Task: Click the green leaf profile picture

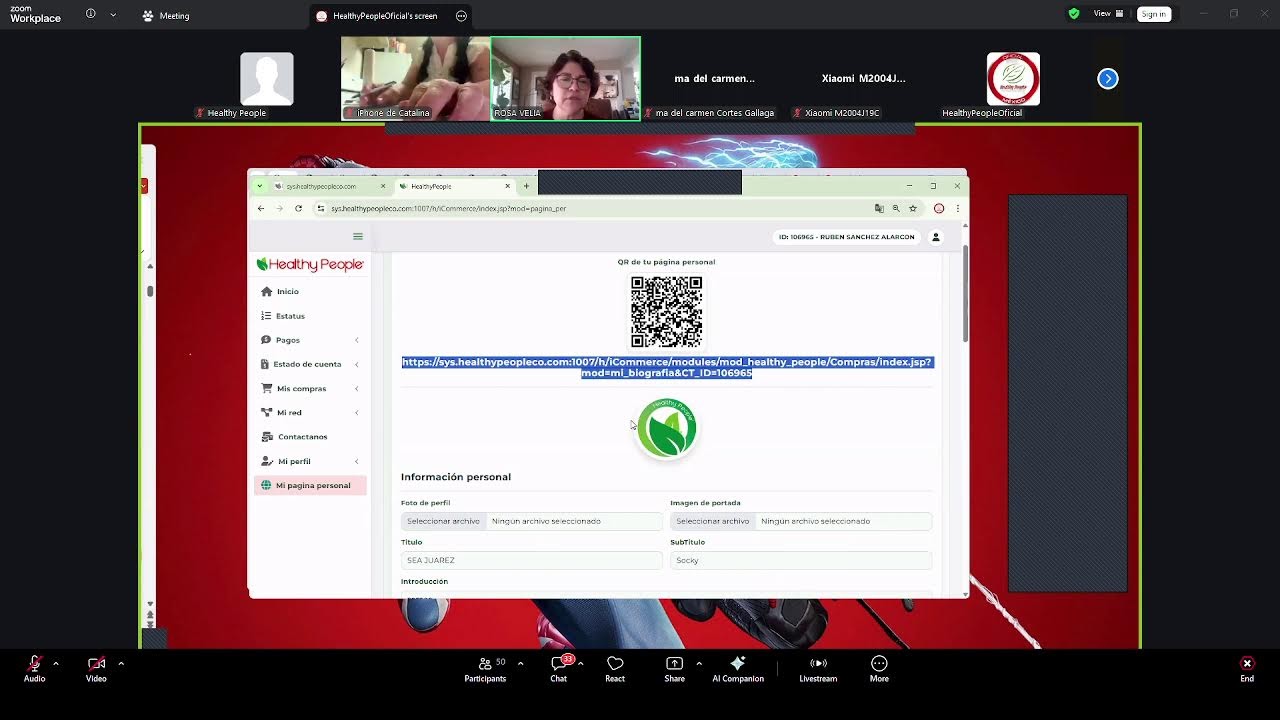Action: click(667, 429)
